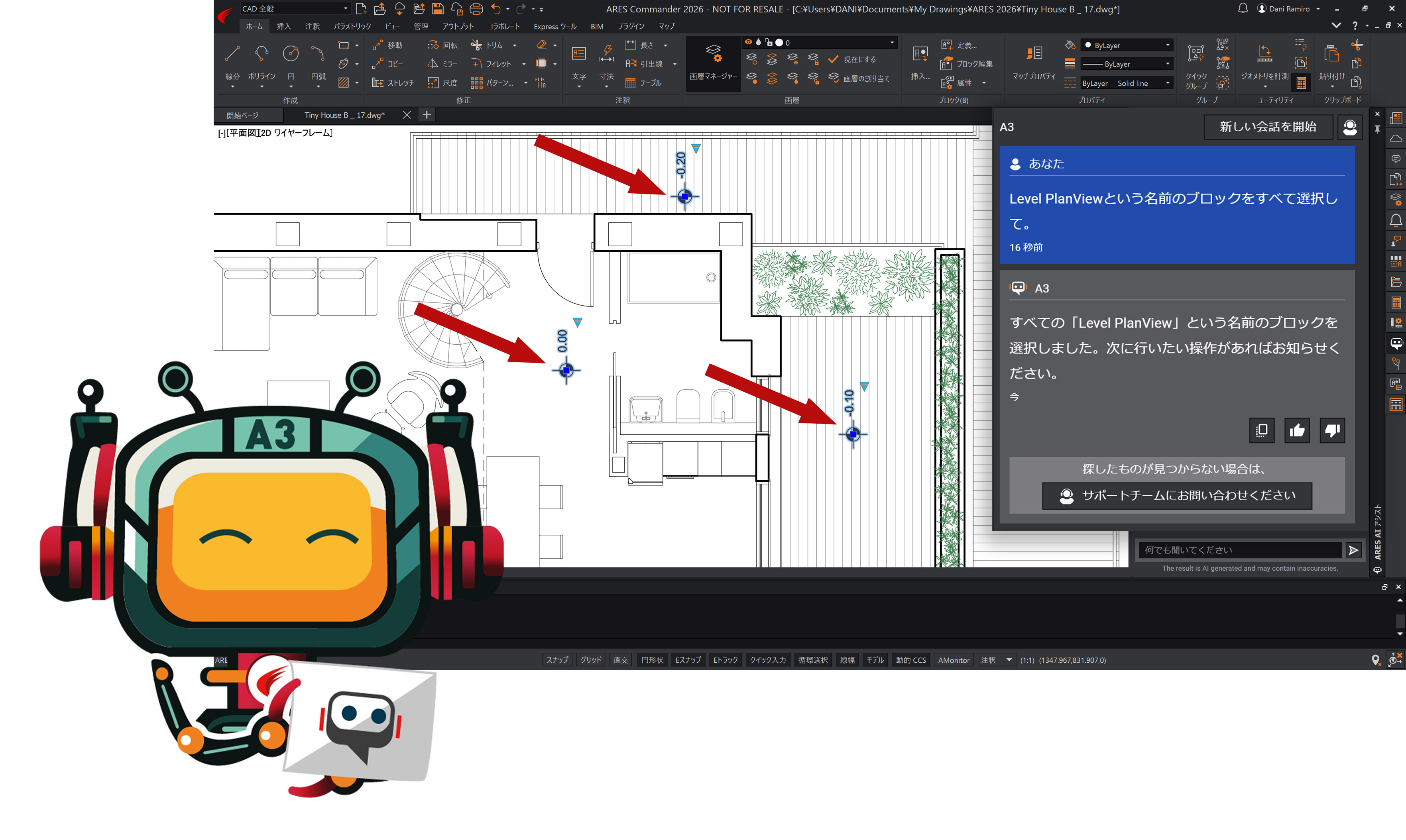Switch to the 開始ページ document tab
The width and height of the screenshot is (1406, 840).
(242, 116)
